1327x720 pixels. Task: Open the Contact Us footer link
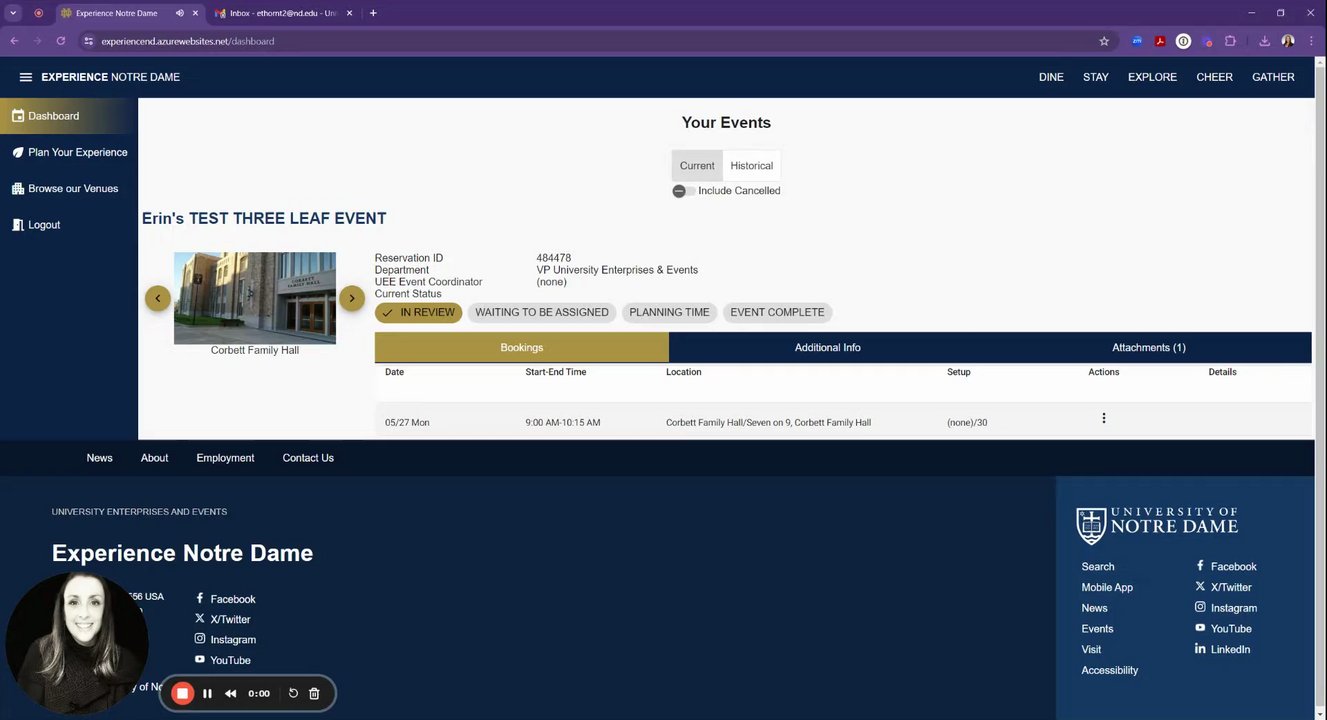tap(308, 458)
